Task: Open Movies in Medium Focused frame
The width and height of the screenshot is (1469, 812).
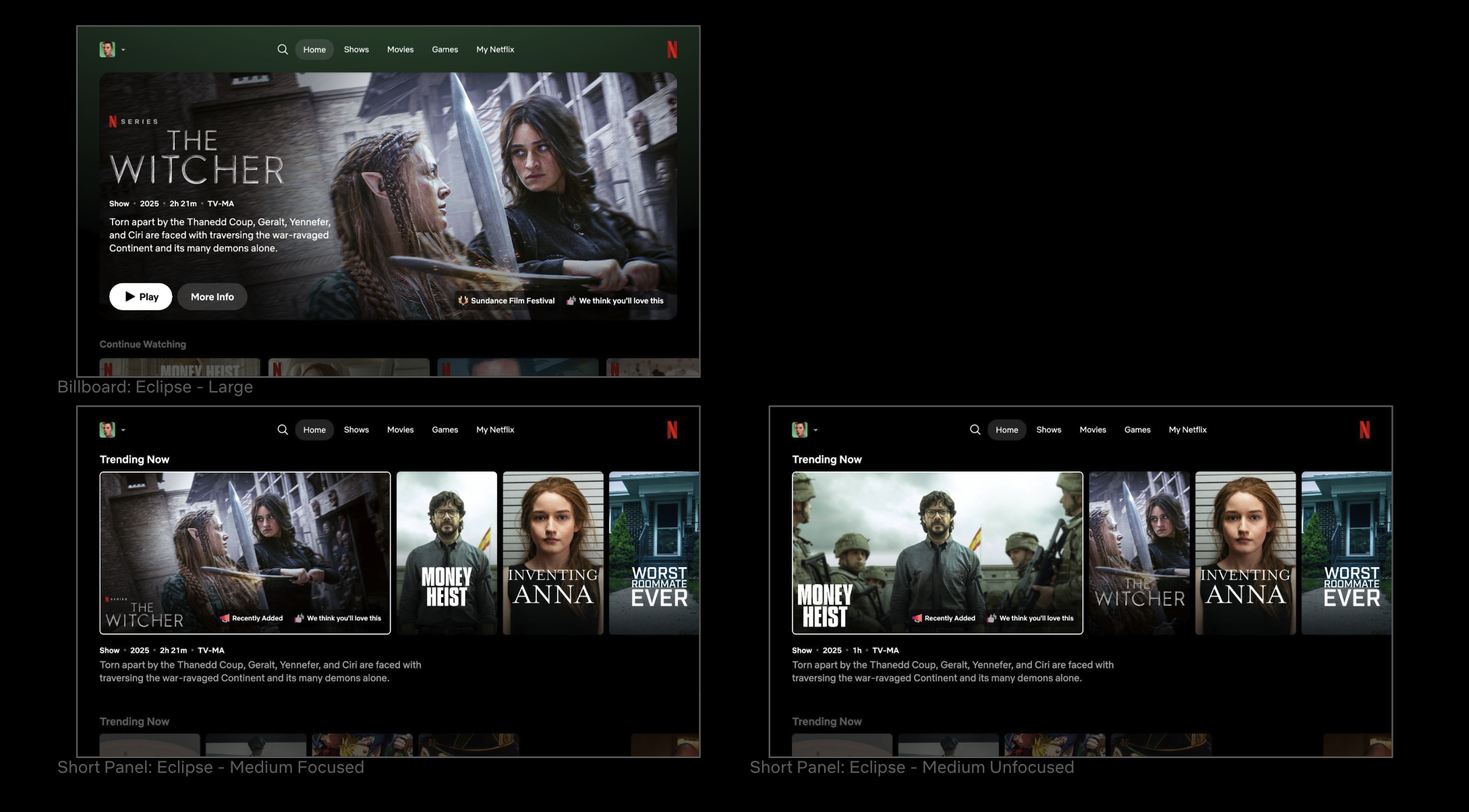Action: pos(400,430)
